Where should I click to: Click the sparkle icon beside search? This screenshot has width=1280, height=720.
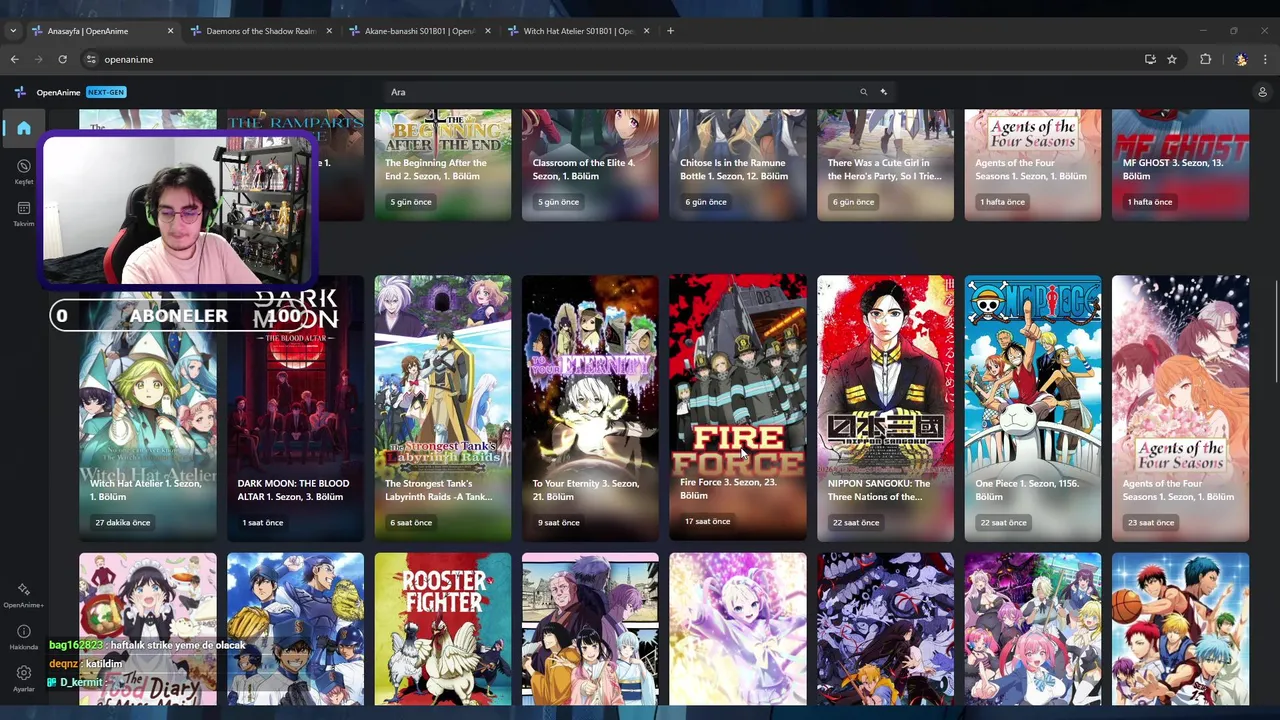[x=884, y=92]
